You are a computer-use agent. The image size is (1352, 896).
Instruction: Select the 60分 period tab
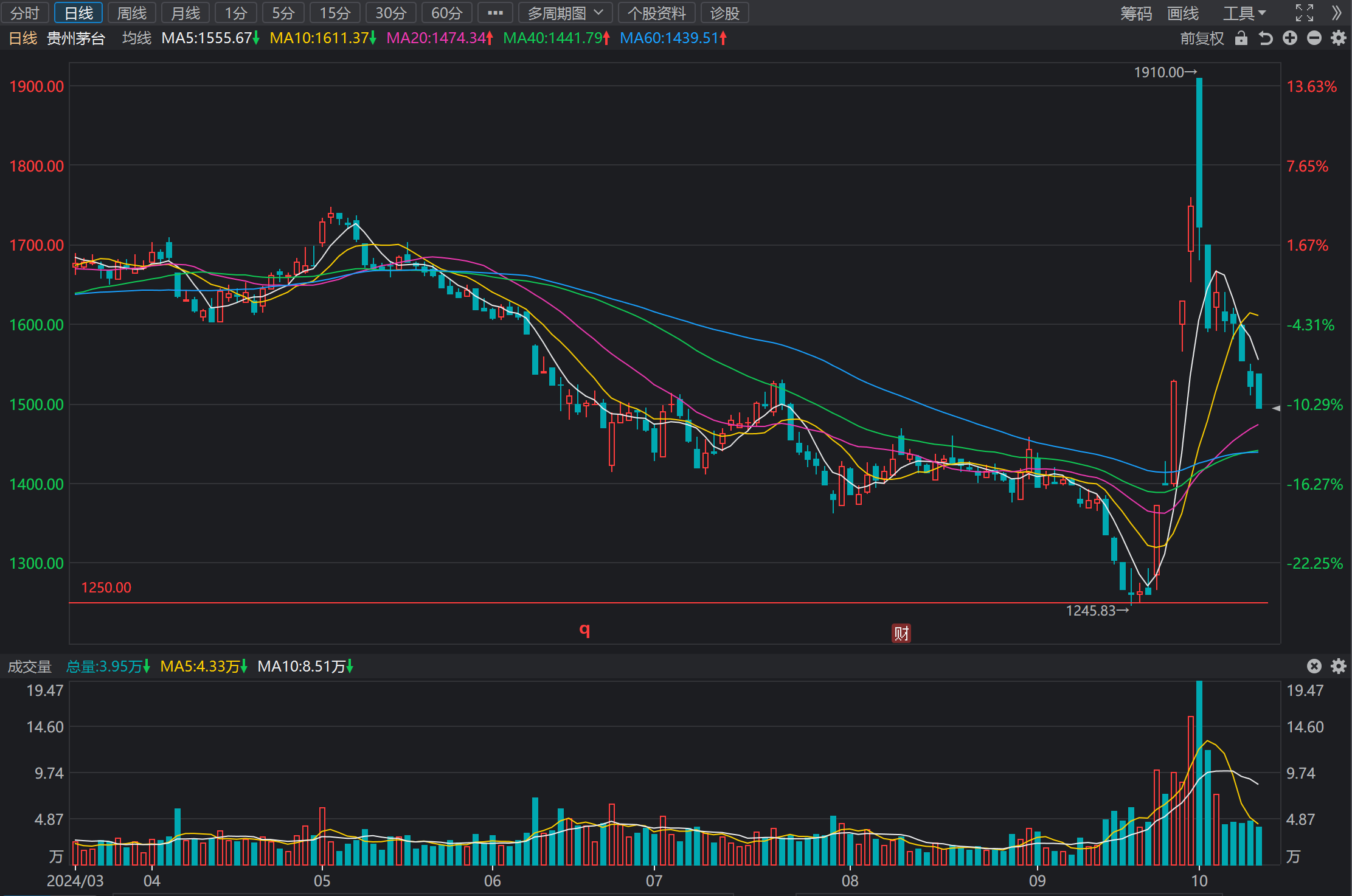tap(447, 13)
